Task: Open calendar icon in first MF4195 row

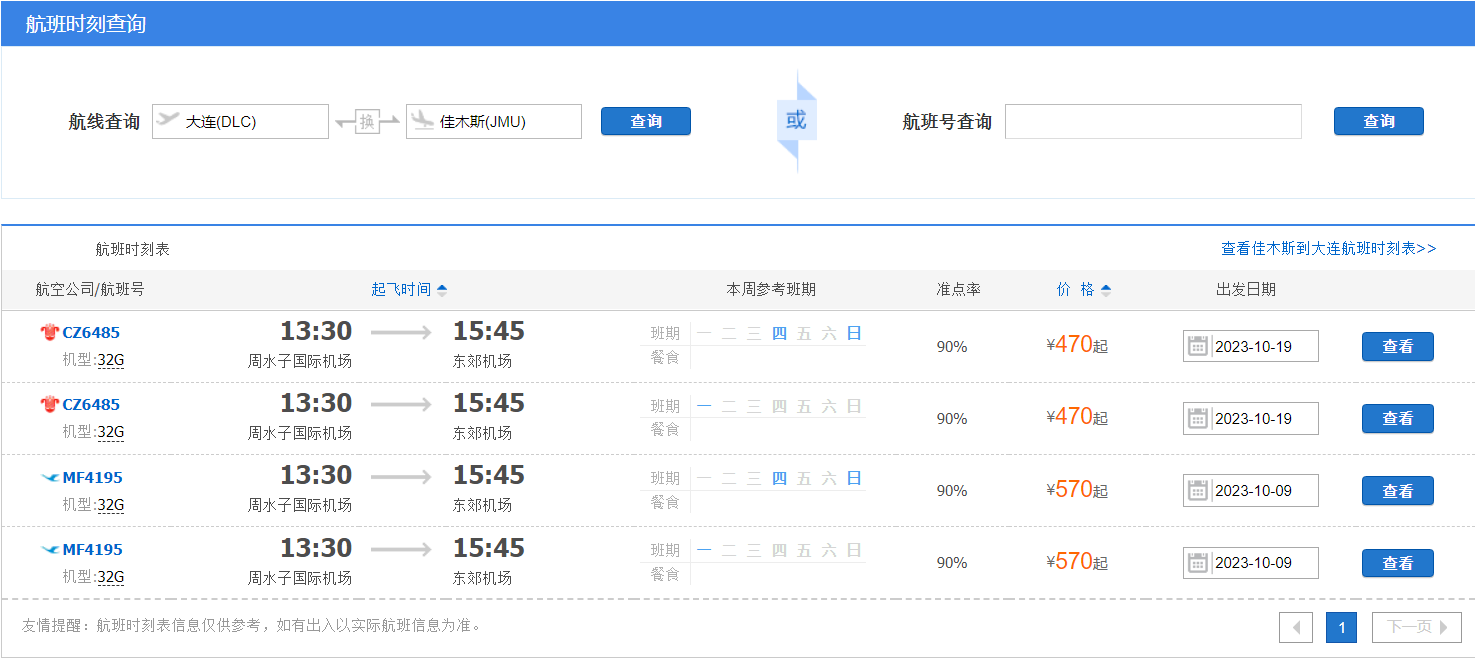Action: coord(1197,490)
